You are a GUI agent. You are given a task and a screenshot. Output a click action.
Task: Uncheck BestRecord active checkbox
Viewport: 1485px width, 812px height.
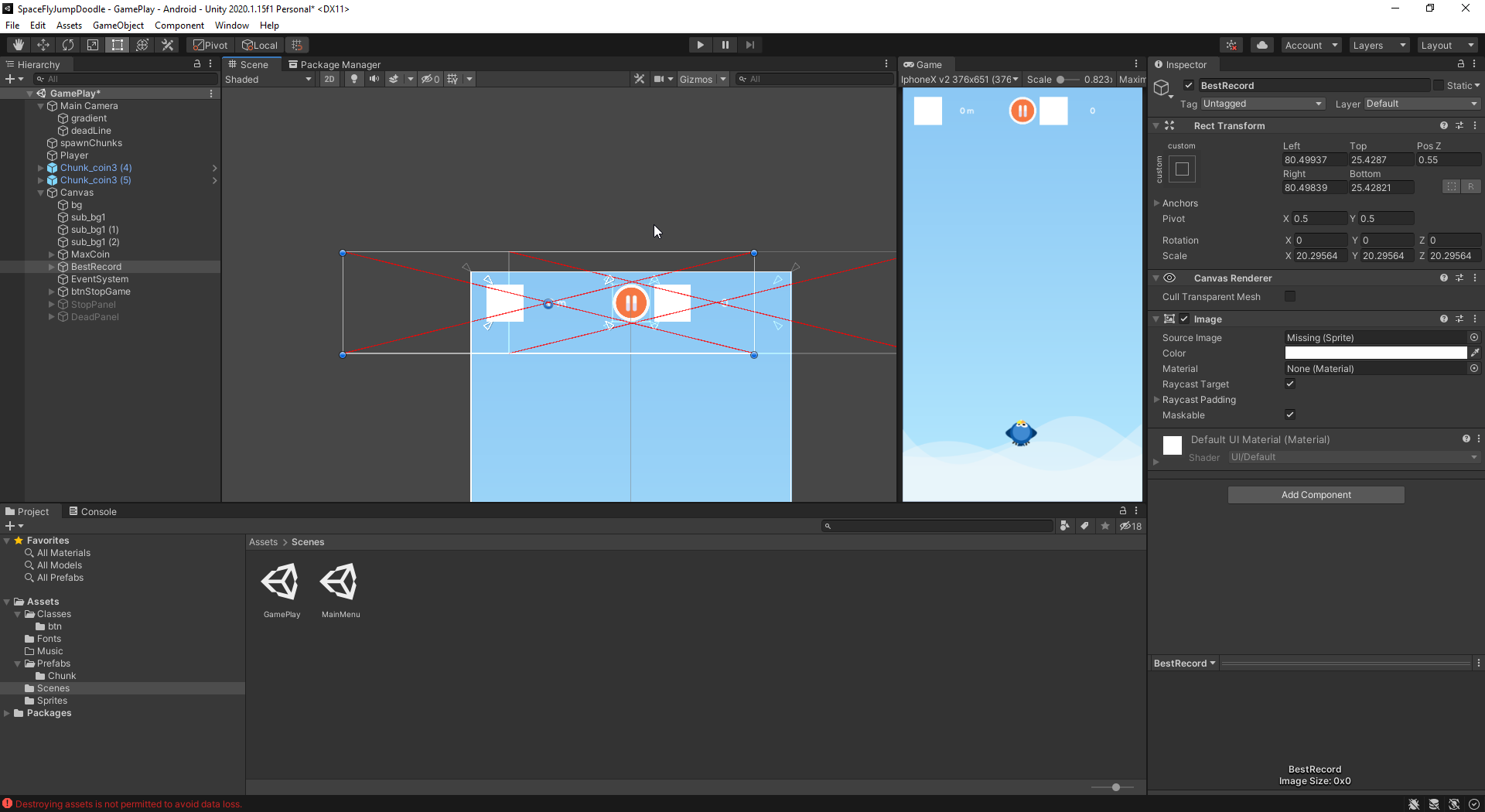1189,85
